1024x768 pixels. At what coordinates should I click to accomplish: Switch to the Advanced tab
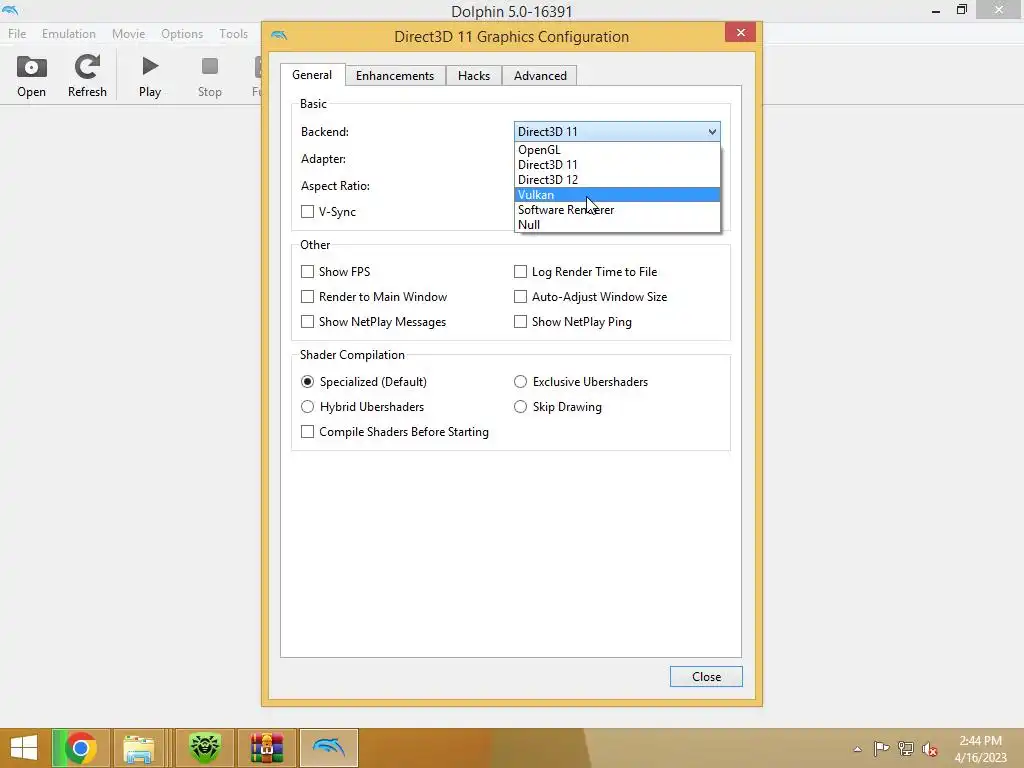pyautogui.click(x=540, y=76)
